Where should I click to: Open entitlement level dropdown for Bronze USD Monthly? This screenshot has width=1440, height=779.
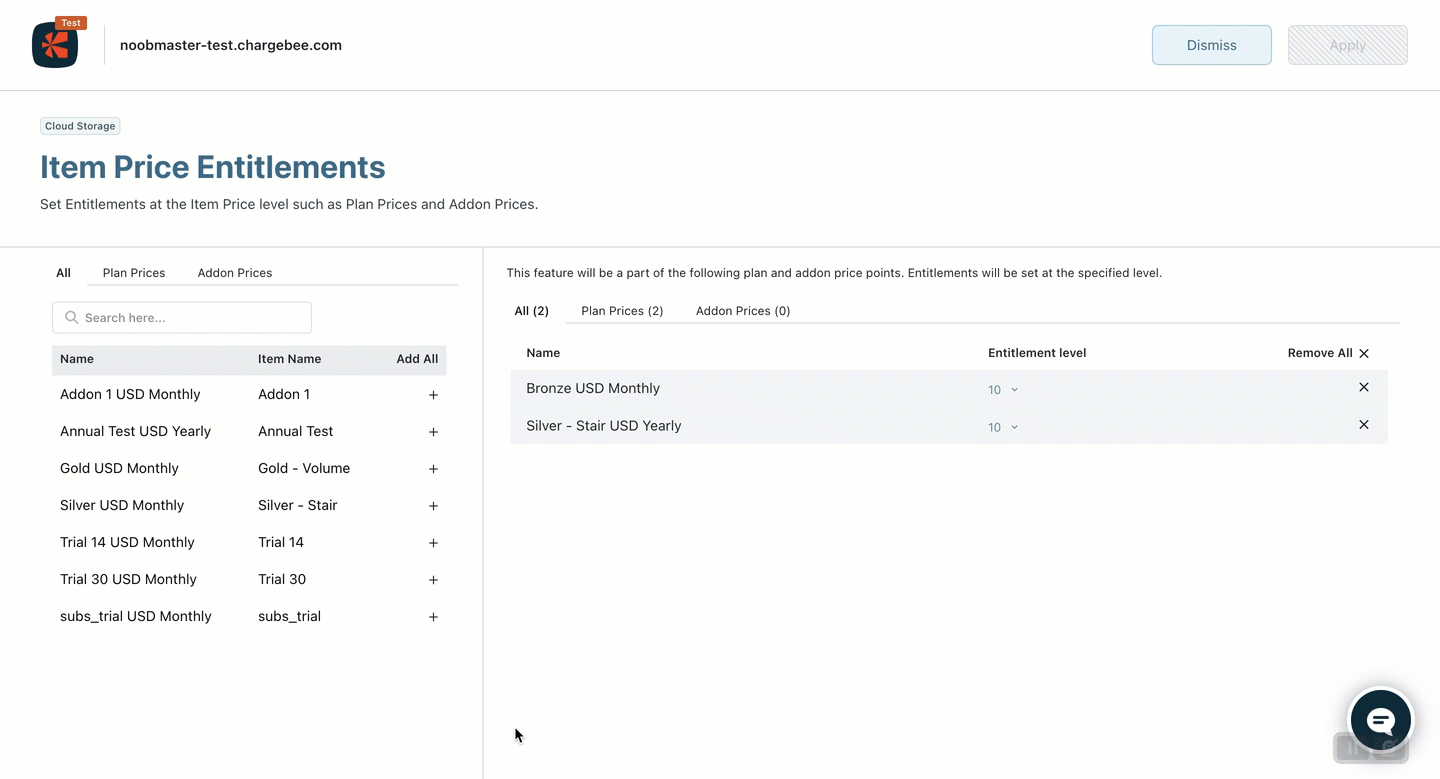pyautogui.click(x=1003, y=390)
